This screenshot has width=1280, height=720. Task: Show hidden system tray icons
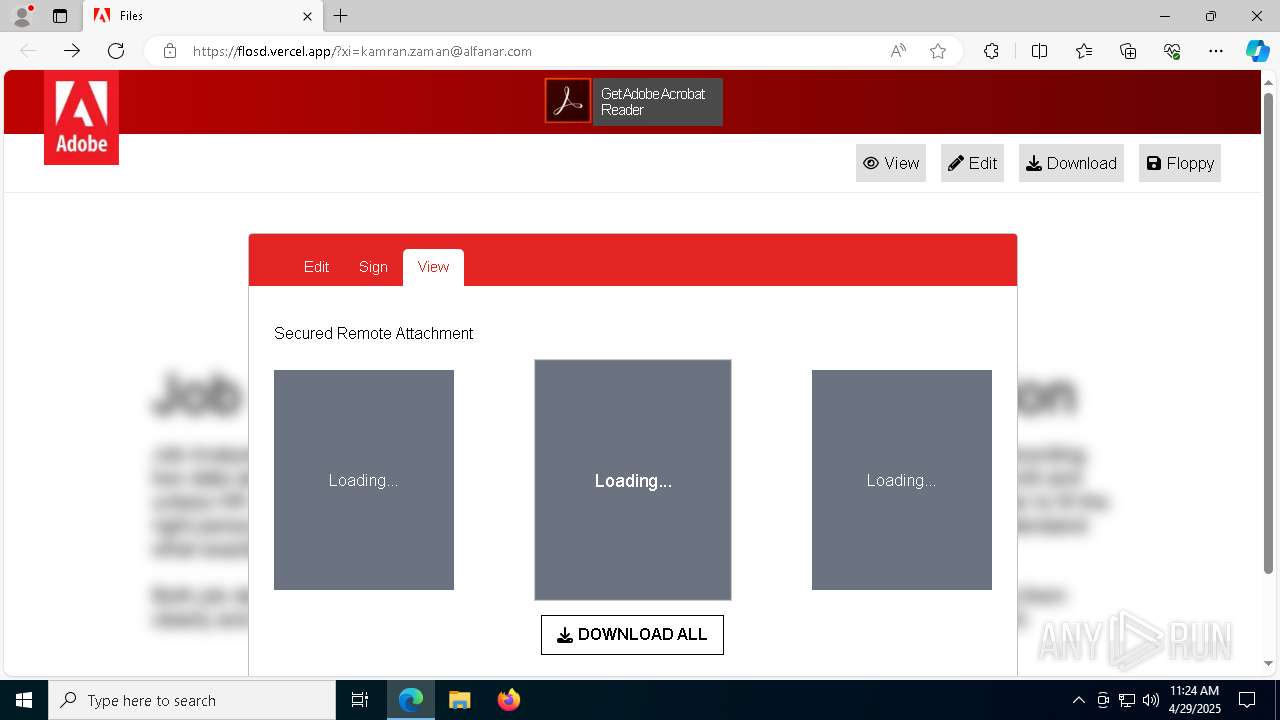pos(1079,700)
